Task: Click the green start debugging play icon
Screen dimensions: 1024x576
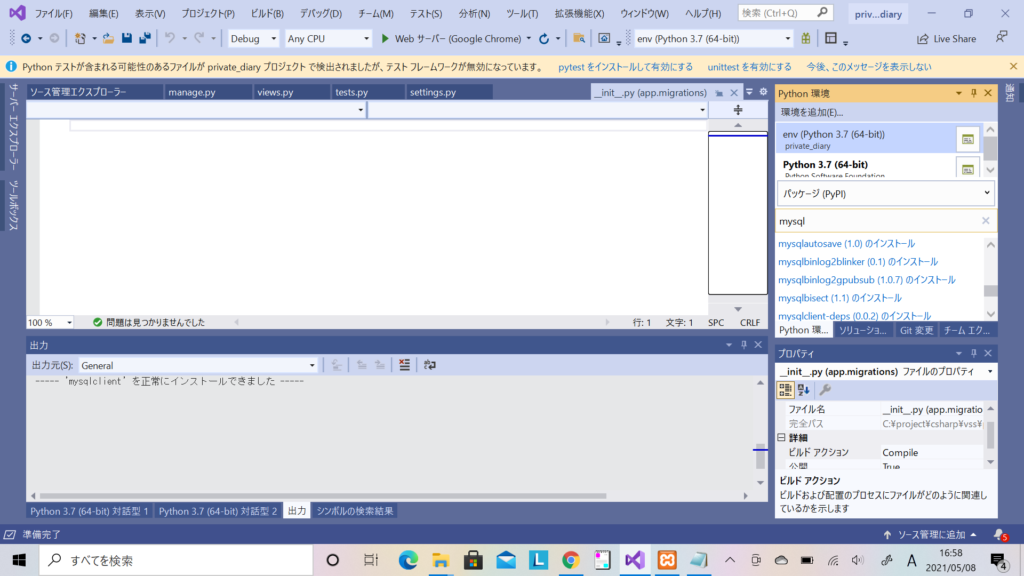Action: click(x=385, y=39)
